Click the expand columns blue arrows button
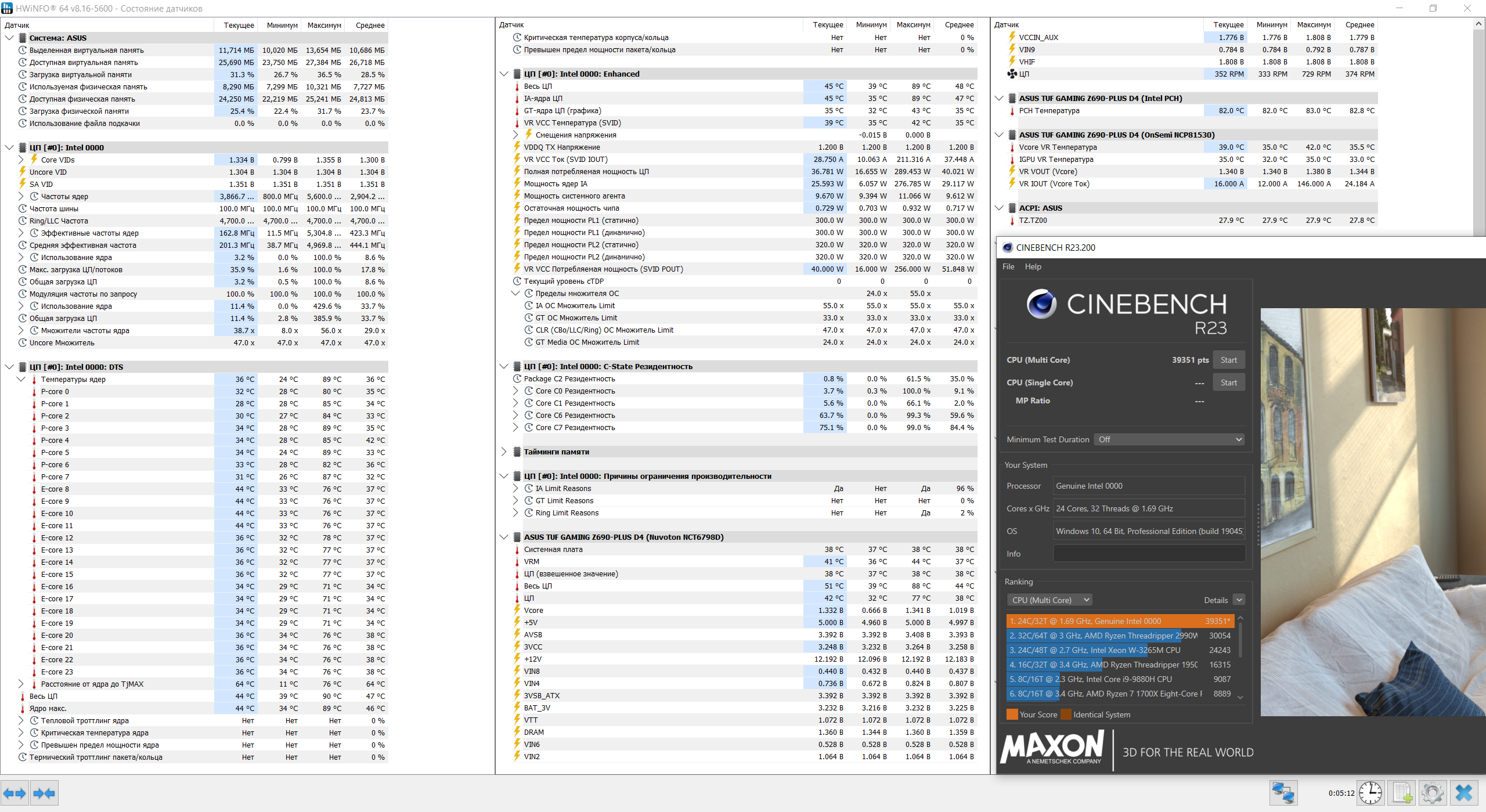1486x812 pixels. click(x=15, y=793)
